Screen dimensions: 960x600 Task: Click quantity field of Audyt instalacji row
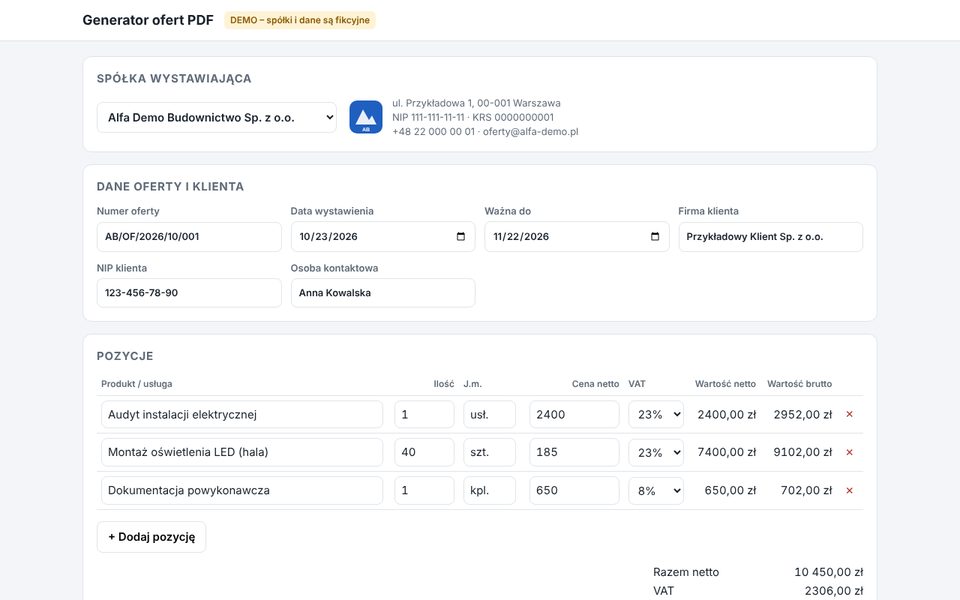coord(424,414)
